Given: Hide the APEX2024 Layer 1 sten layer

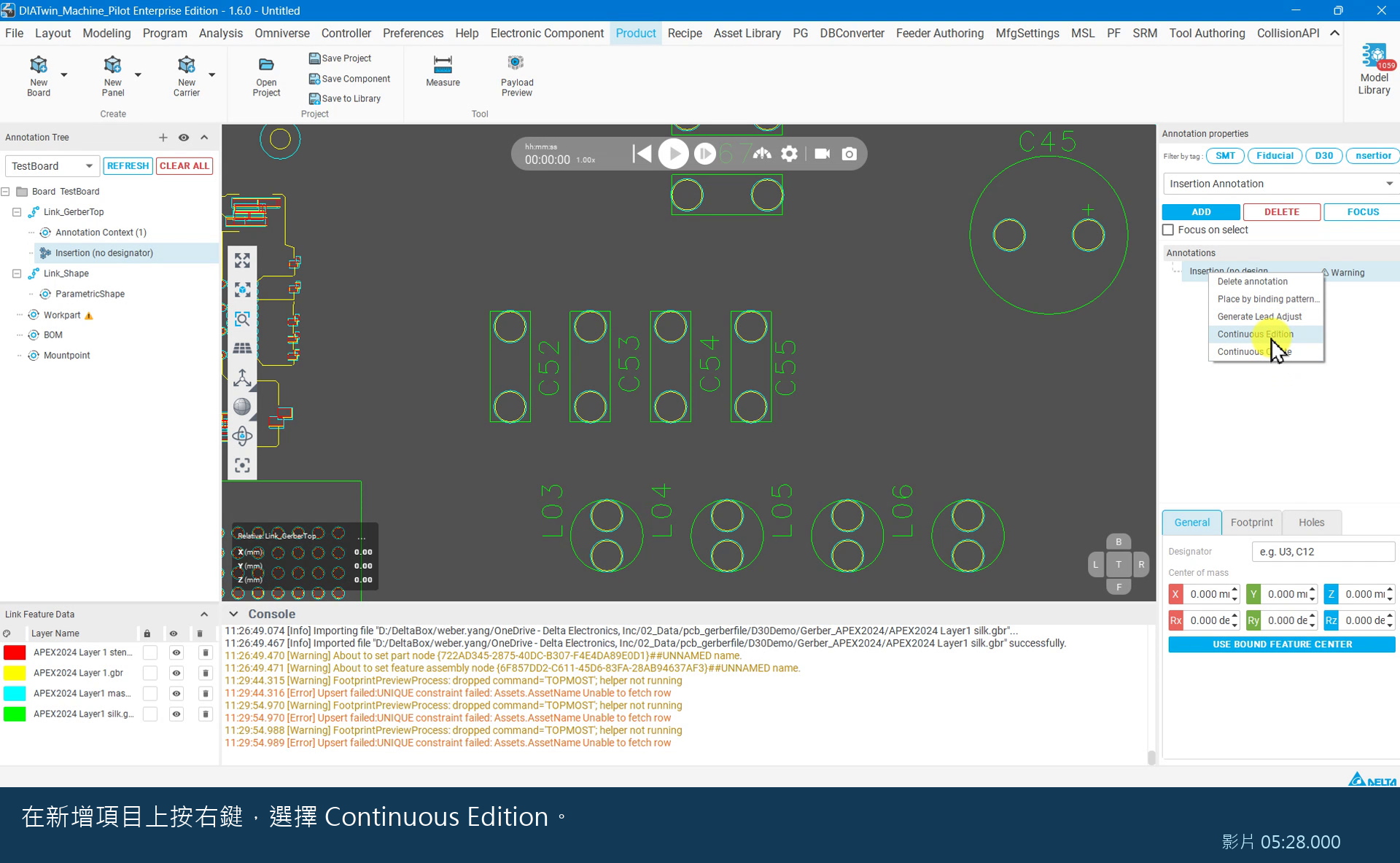Looking at the screenshot, I should 176,652.
